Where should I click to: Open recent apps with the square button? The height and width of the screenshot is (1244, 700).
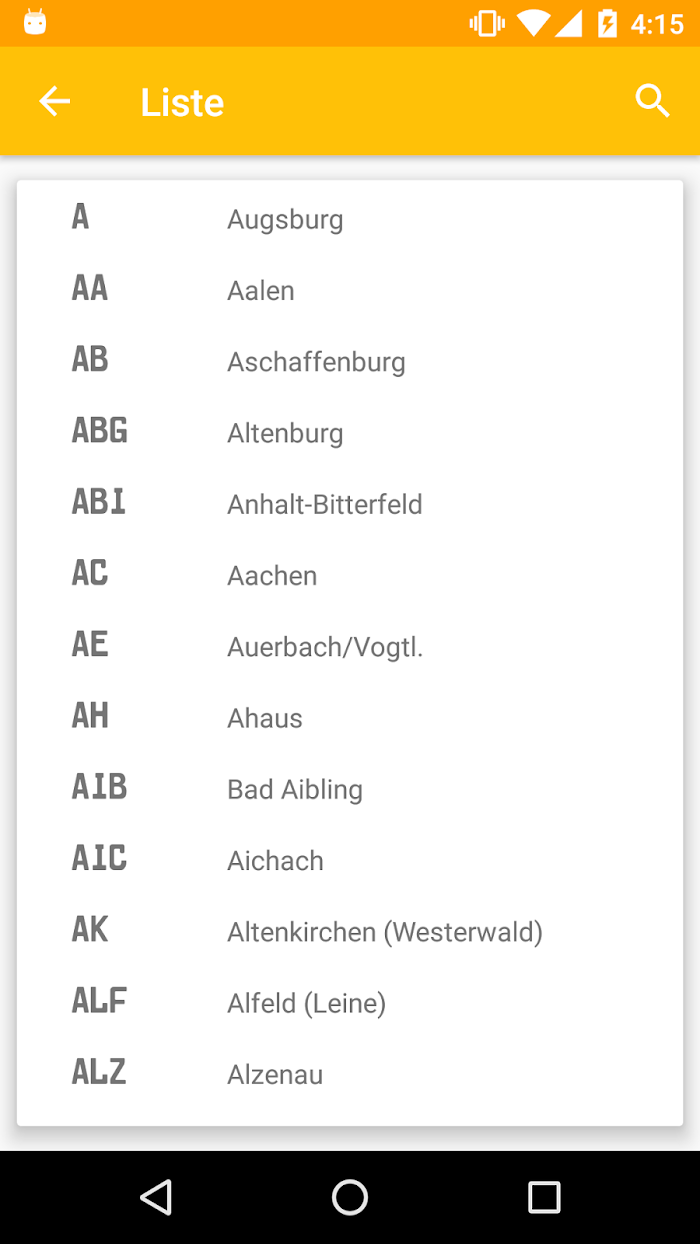(x=544, y=1197)
